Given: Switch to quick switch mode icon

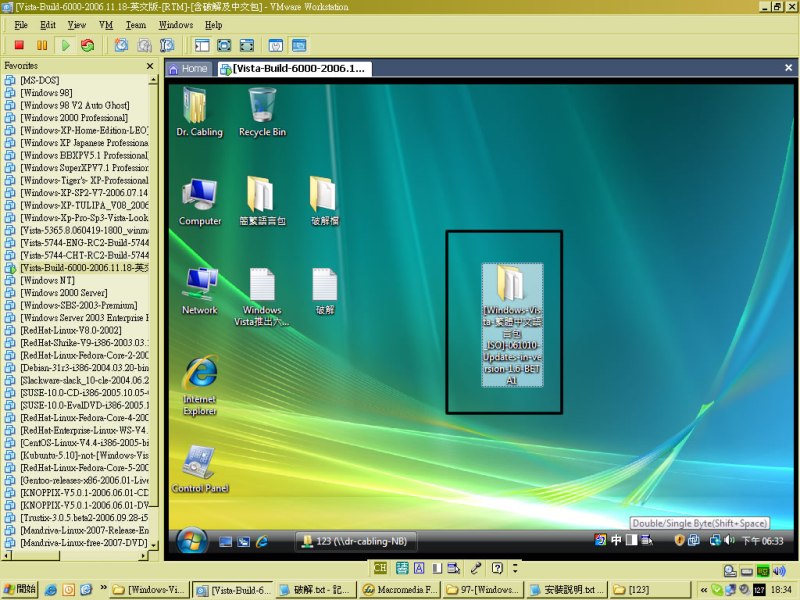Looking at the screenshot, I should click(247, 45).
